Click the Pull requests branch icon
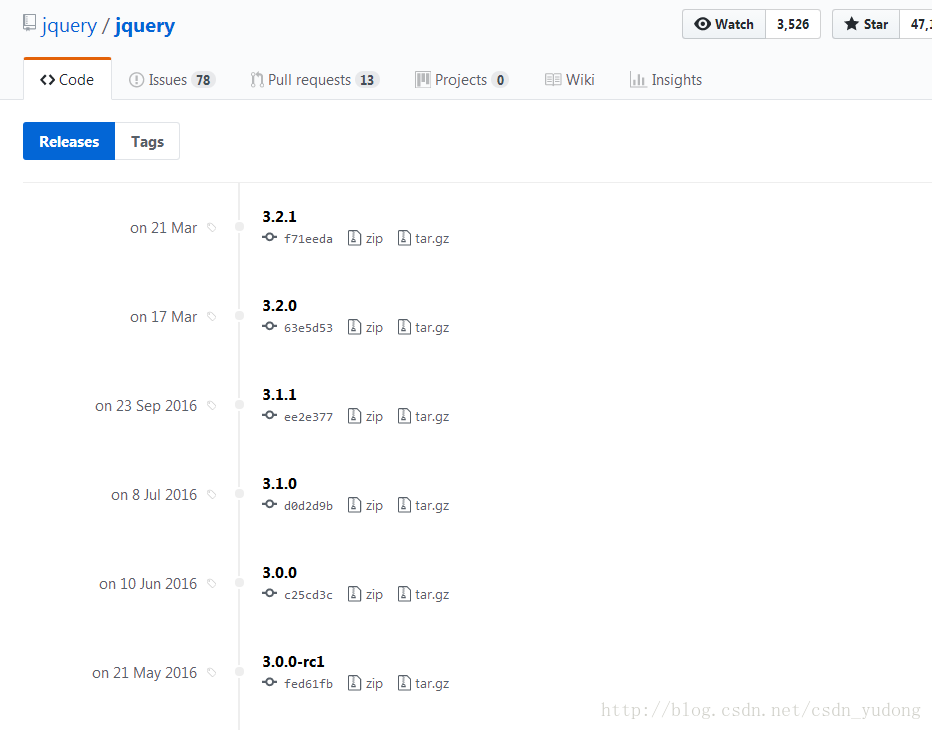The height and width of the screenshot is (730, 932). coord(257,80)
